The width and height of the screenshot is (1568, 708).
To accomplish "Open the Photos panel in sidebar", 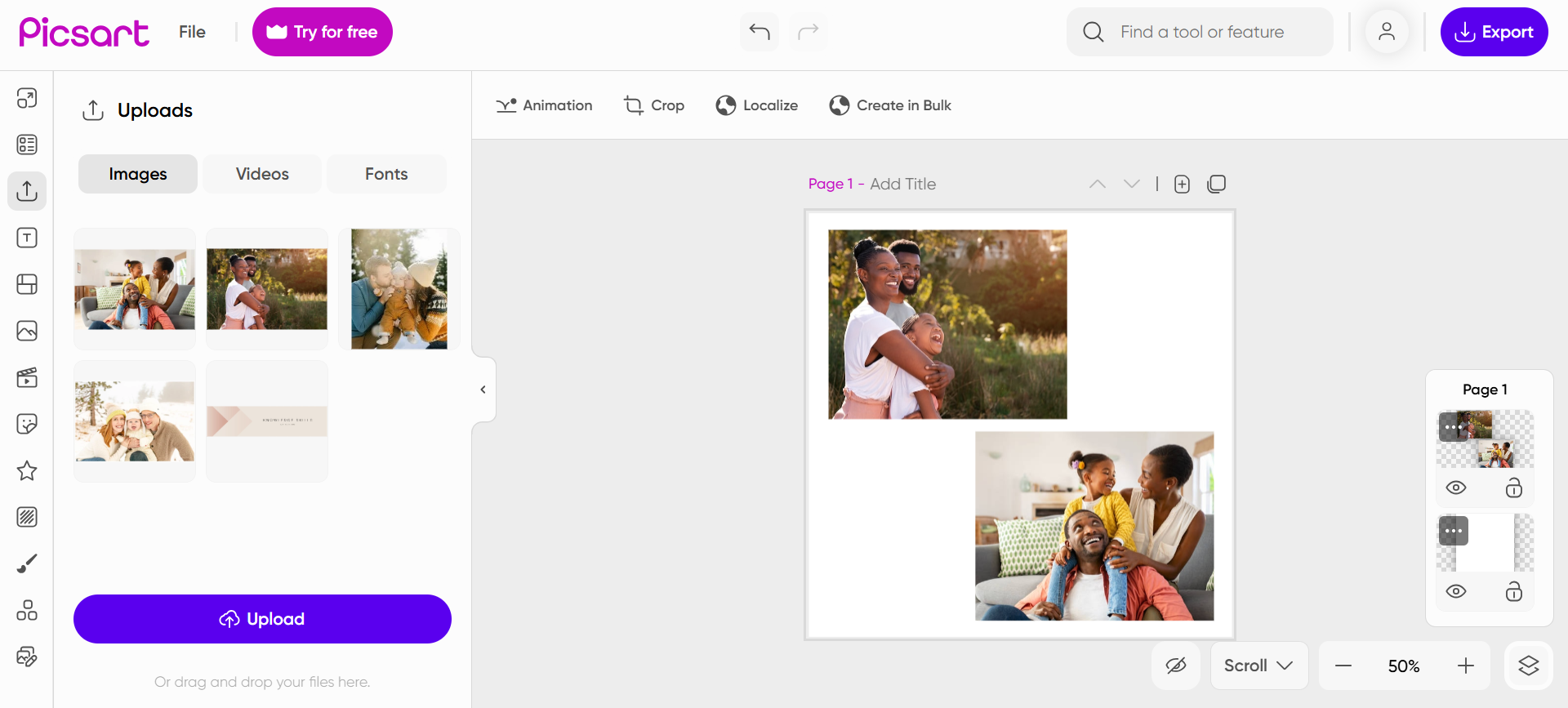I will pos(27,331).
